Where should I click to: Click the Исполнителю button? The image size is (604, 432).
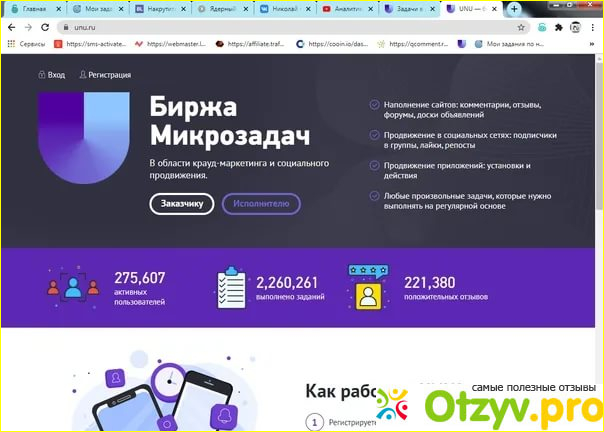[261, 203]
